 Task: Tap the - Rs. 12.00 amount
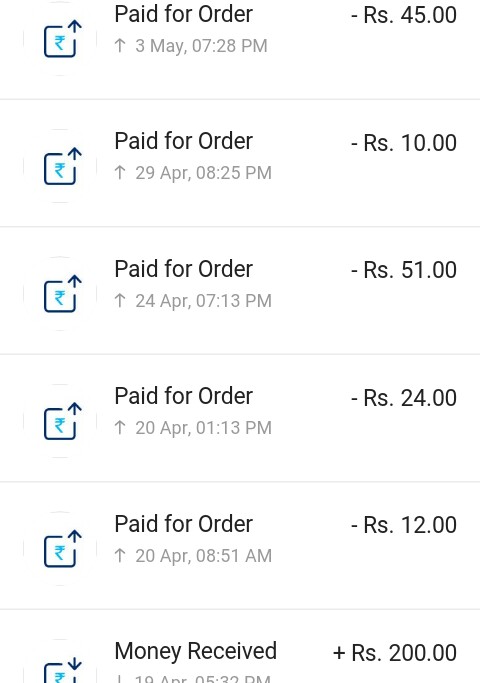click(x=404, y=525)
